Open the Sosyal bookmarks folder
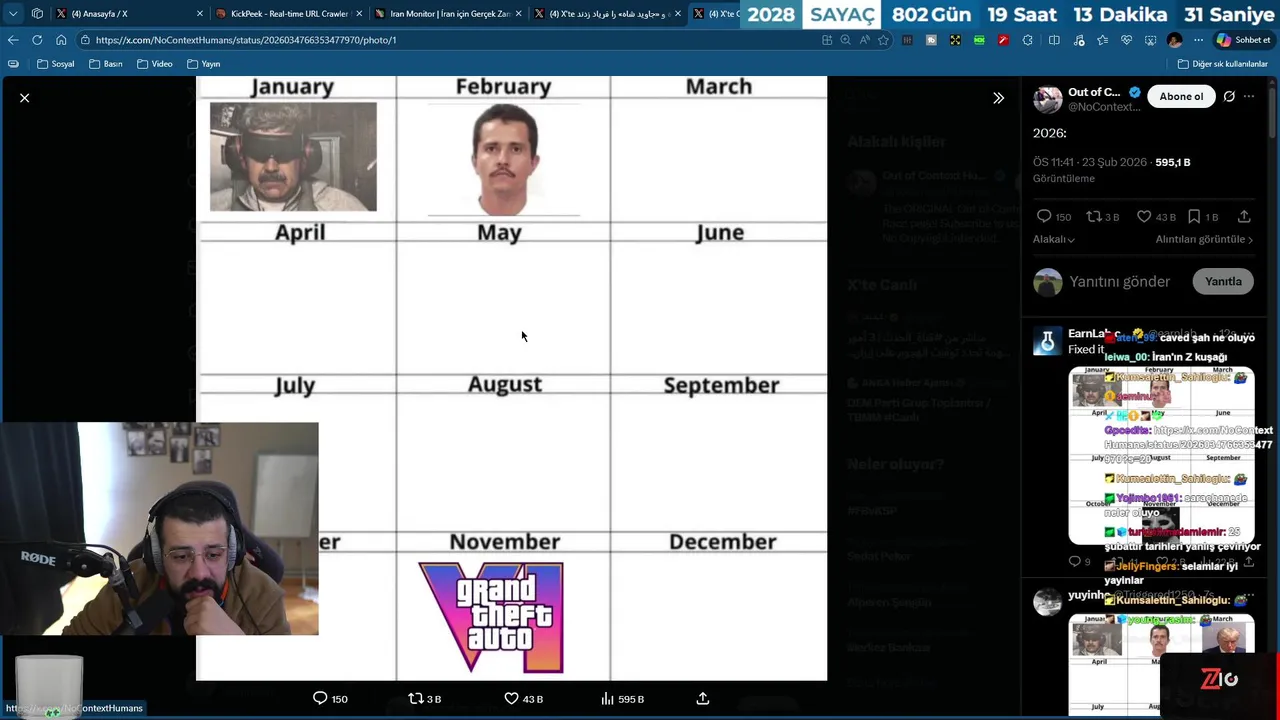The width and height of the screenshot is (1280, 720). (56, 64)
